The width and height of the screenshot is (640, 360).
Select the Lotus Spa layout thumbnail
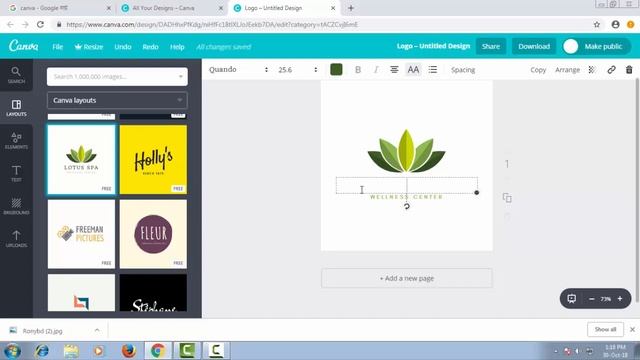click(81, 160)
